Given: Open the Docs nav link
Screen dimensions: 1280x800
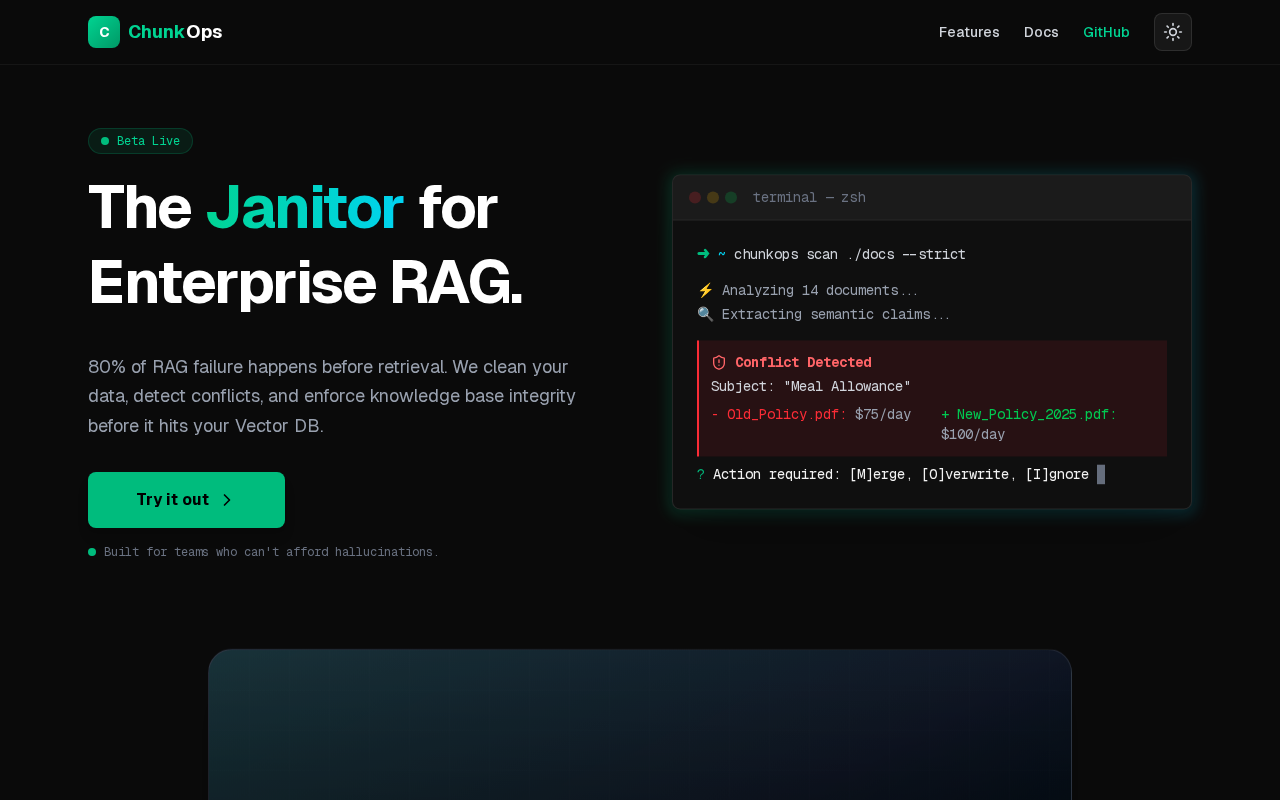Looking at the screenshot, I should pyautogui.click(x=1041, y=32).
